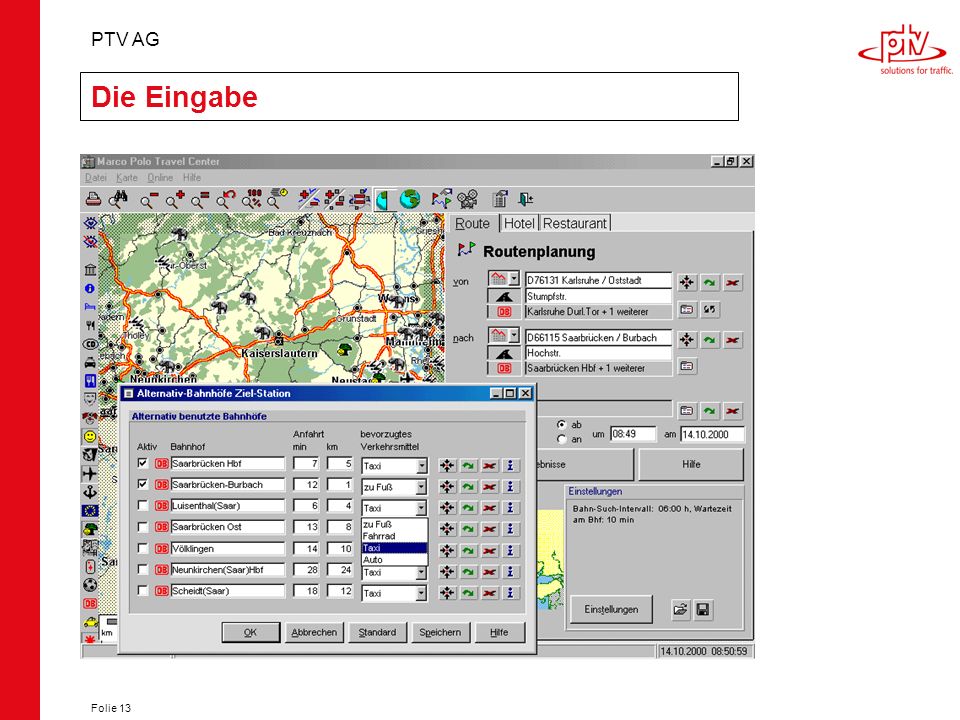
Task: Select the half-globe map view icon
Action: (383, 200)
